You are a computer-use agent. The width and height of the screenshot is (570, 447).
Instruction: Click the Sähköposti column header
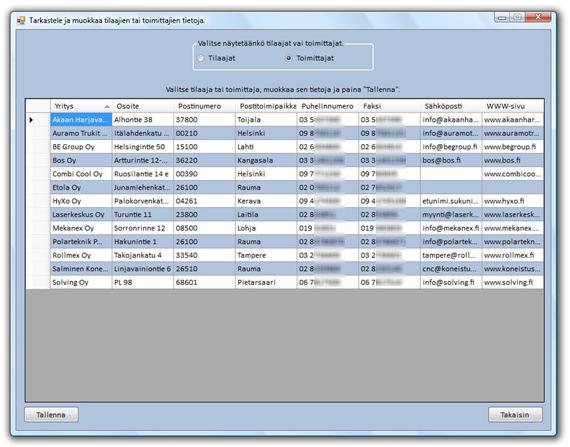pos(451,106)
